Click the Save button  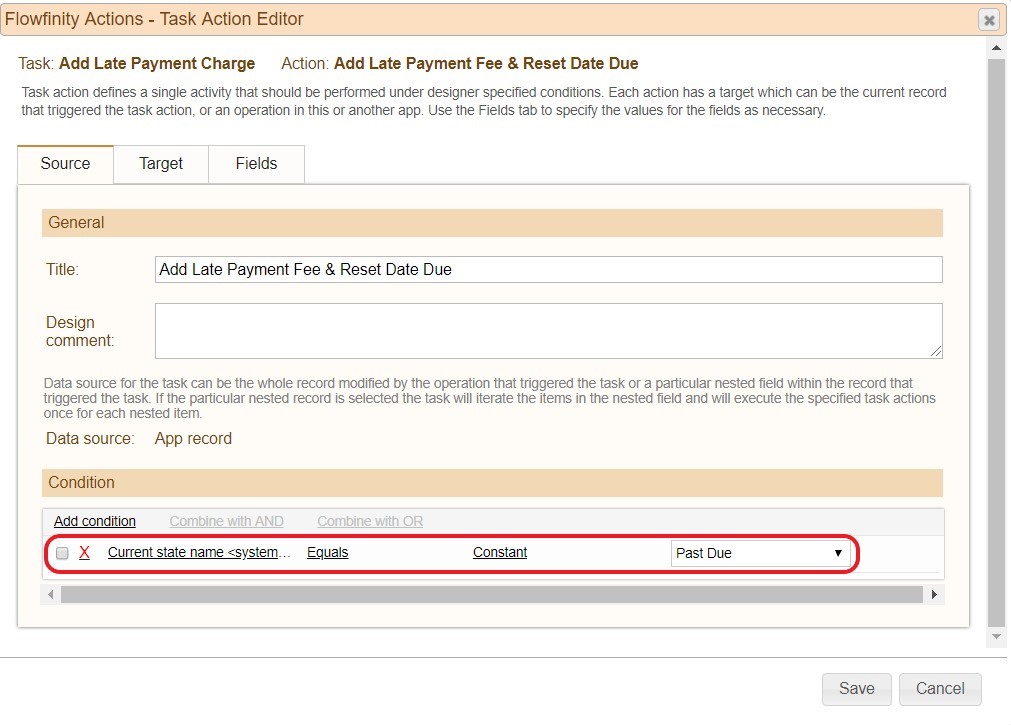(x=856, y=689)
